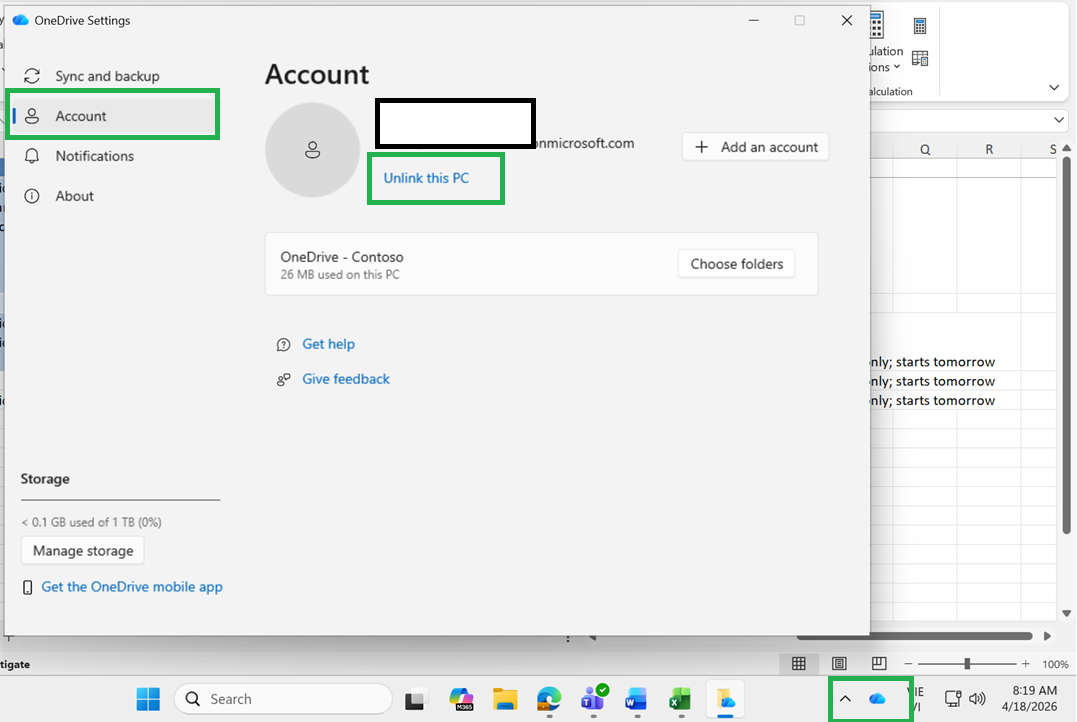This screenshot has height=722, width=1077.
Task: Open Choose folders for OneDrive - Contoso
Action: click(736, 264)
